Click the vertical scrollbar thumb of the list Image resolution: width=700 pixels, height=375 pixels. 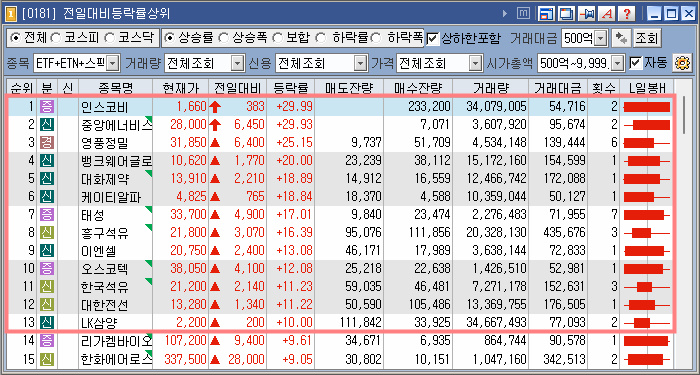pos(684,114)
